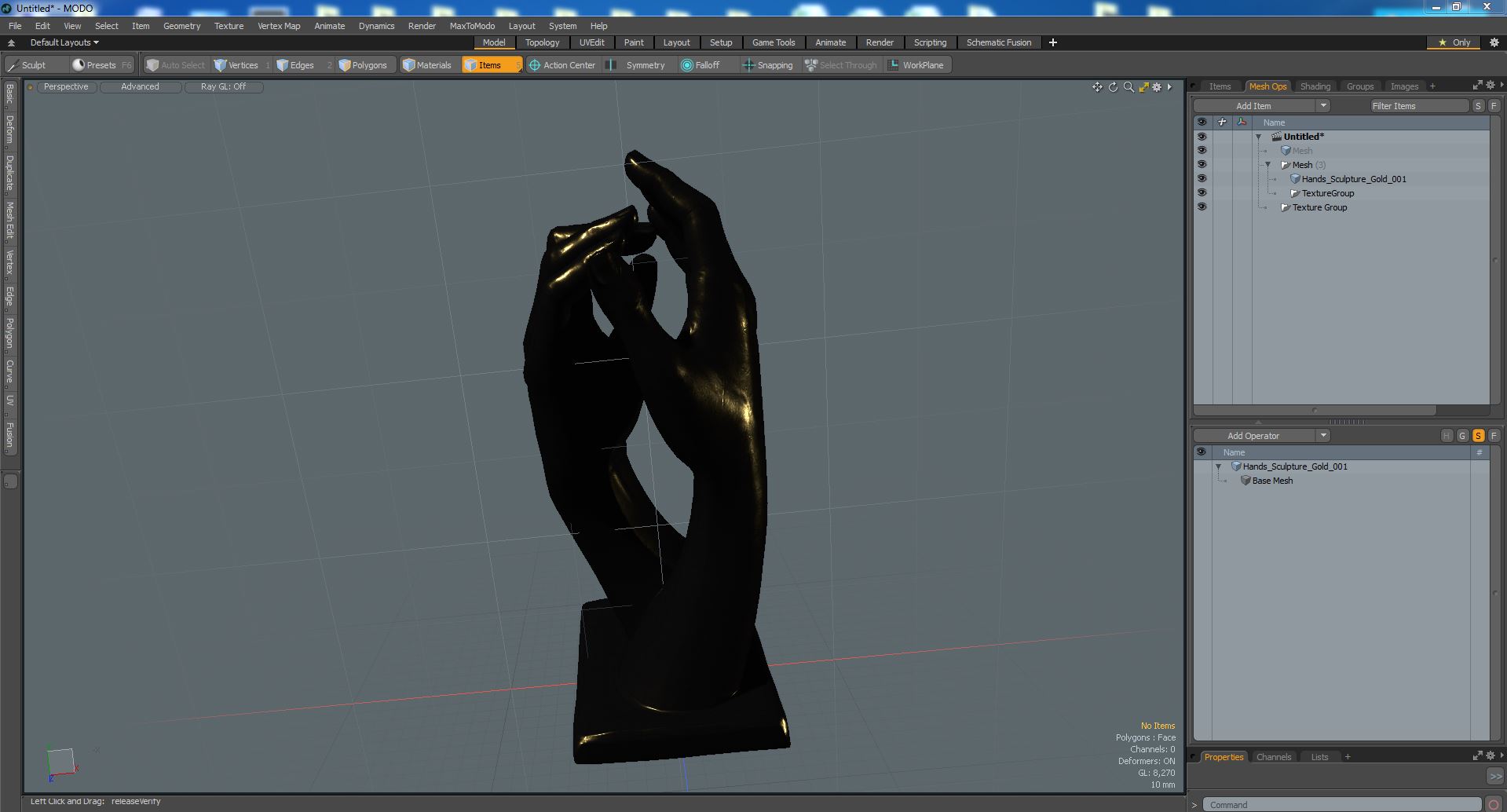Image resolution: width=1507 pixels, height=812 pixels.
Task: Open the Shading tab in item panel
Action: (1315, 86)
